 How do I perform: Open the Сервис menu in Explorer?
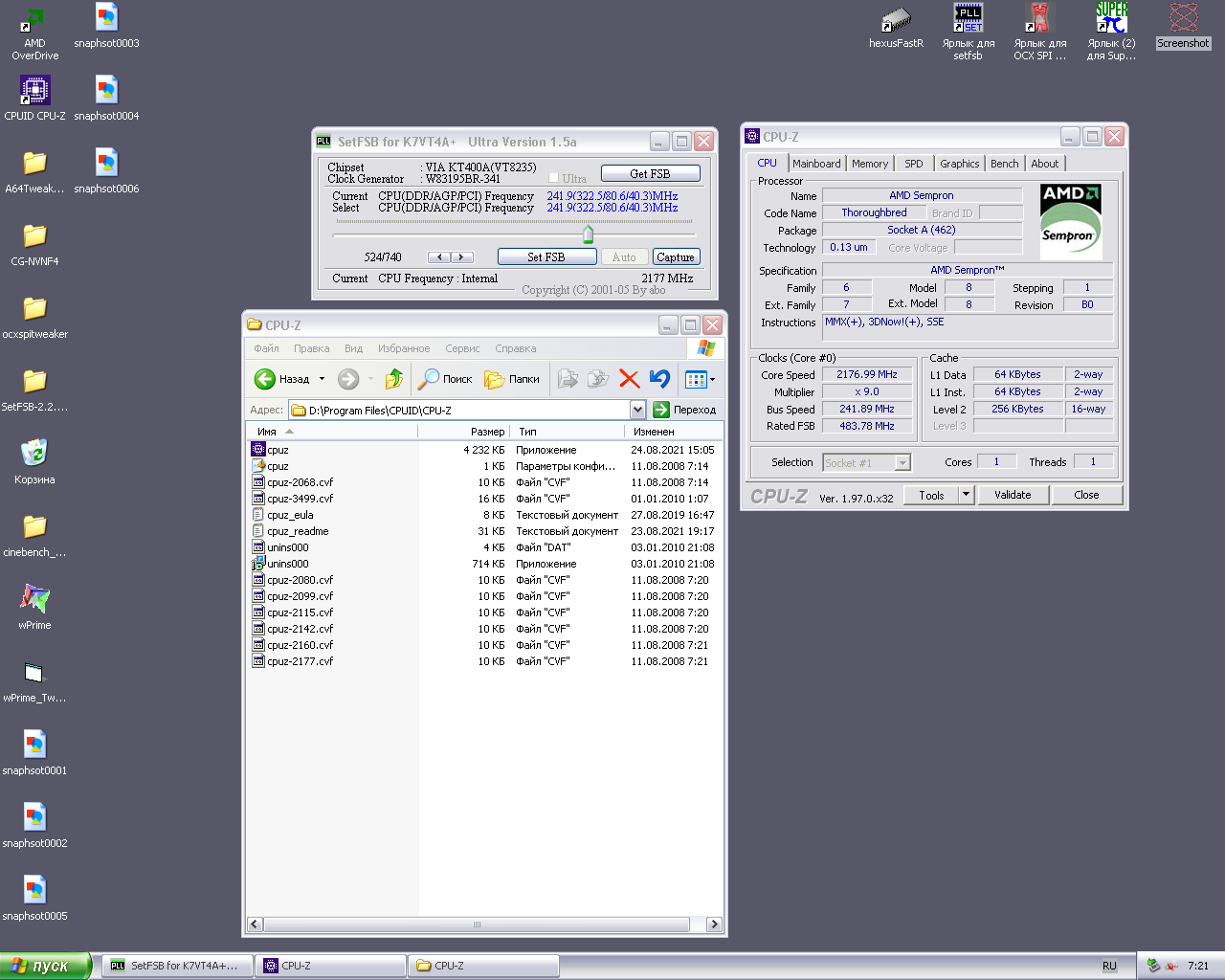pyautogui.click(x=462, y=348)
